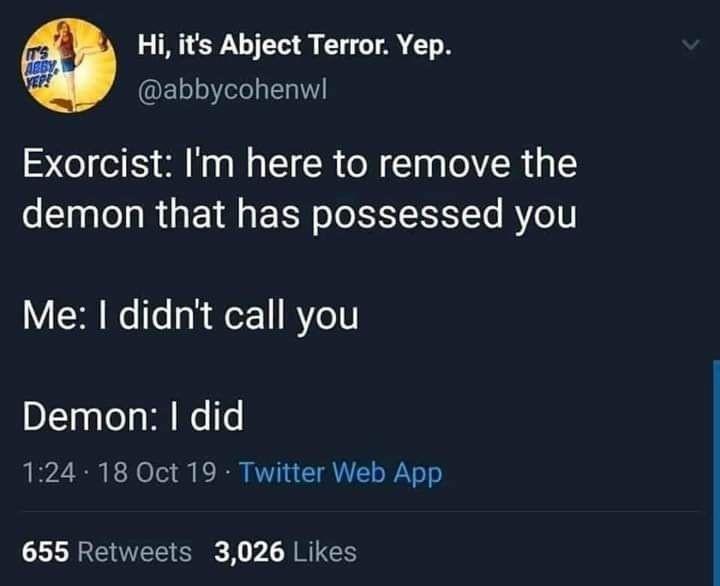
Task: Click the number 655 beside Retweets
Action: pos(45,552)
